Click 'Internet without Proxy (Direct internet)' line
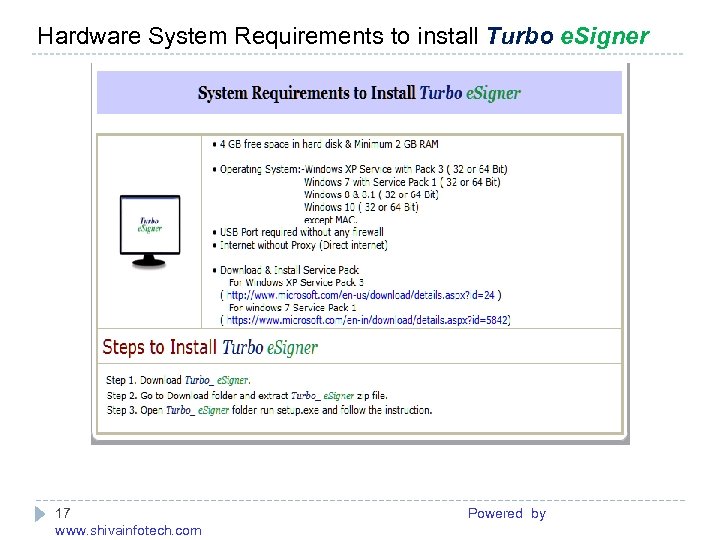Screen dimensions: 720x540 tap(300, 245)
